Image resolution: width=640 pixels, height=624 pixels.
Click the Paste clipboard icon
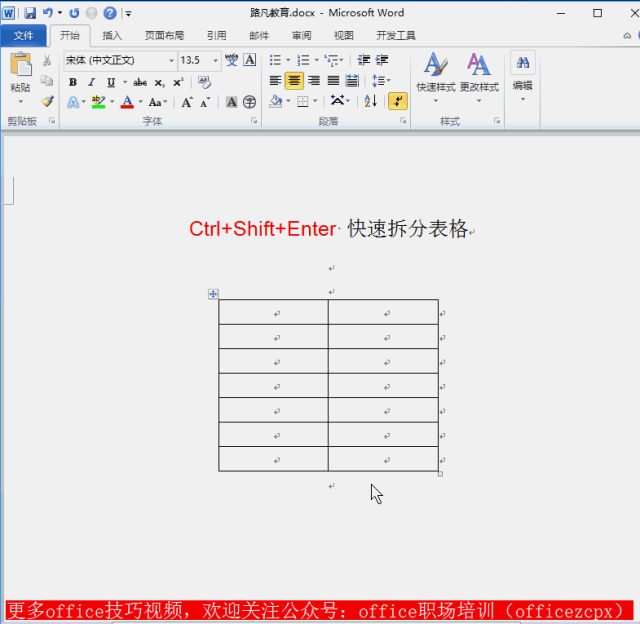tap(20, 64)
